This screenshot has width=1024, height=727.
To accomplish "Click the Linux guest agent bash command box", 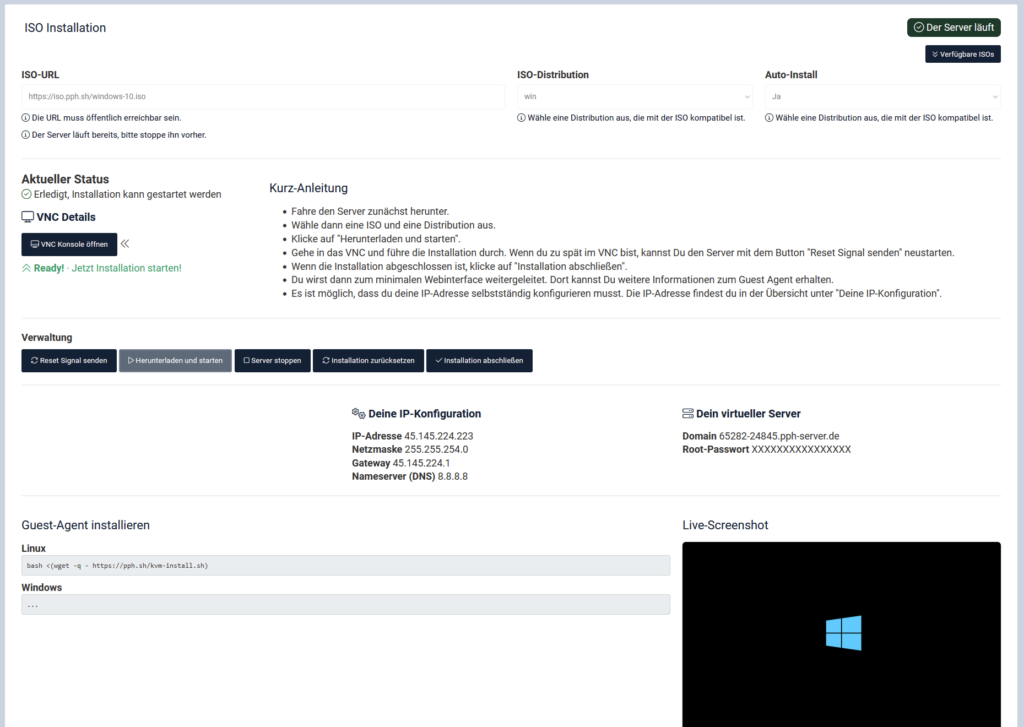I will [345, 566].
